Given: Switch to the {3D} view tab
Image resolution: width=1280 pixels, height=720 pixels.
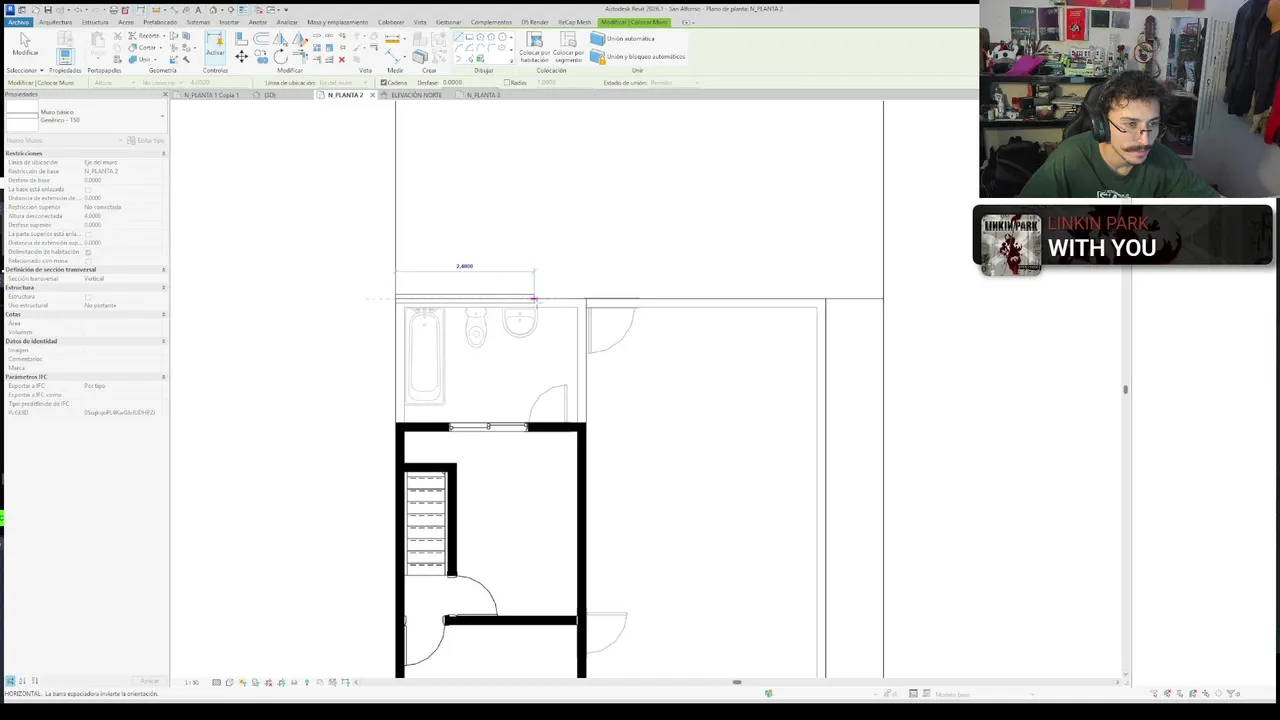Looking at the screenshot, I should (x=268, y=95).
